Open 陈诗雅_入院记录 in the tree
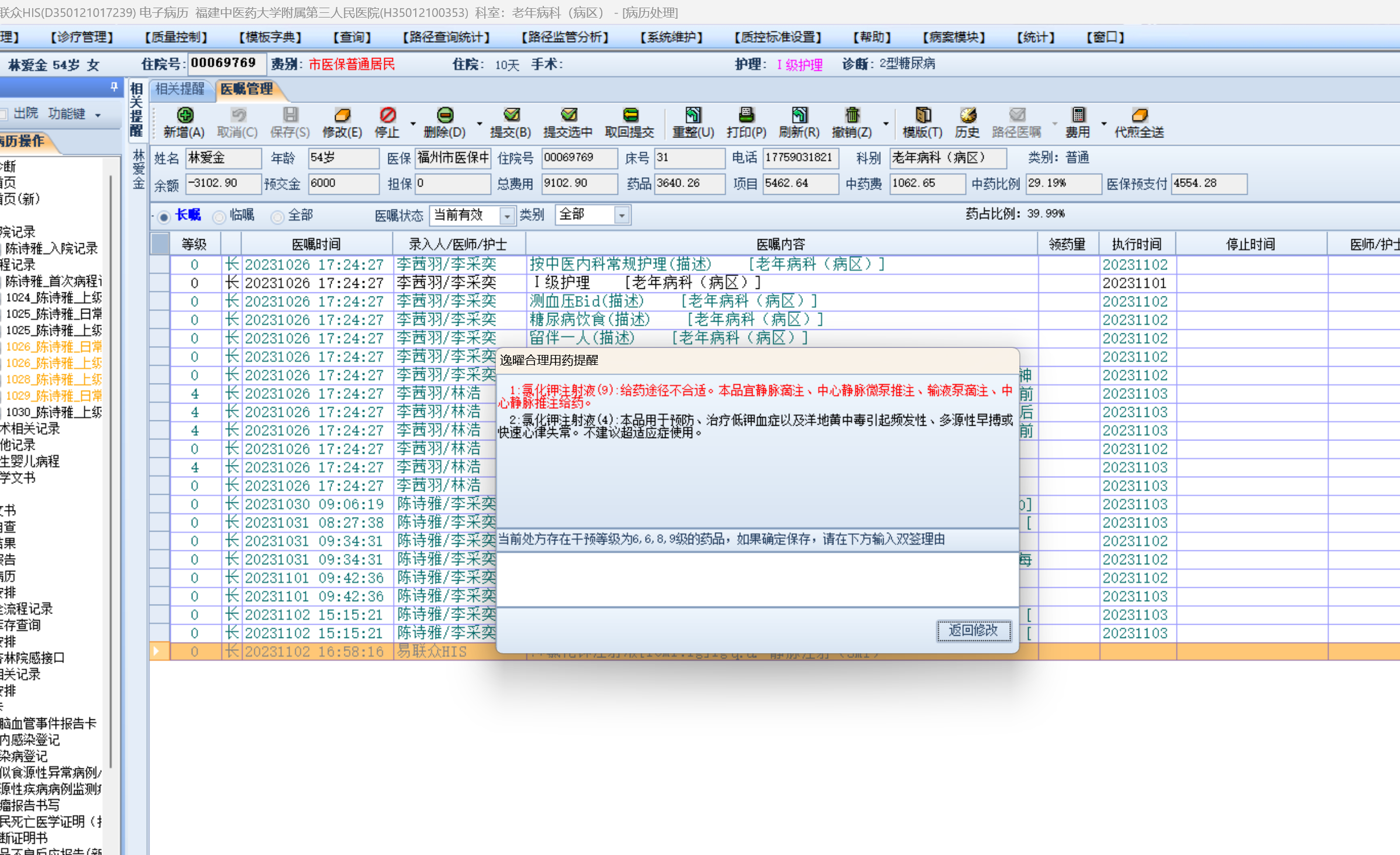Screen dimensions: 1400x855 [51, 249]
